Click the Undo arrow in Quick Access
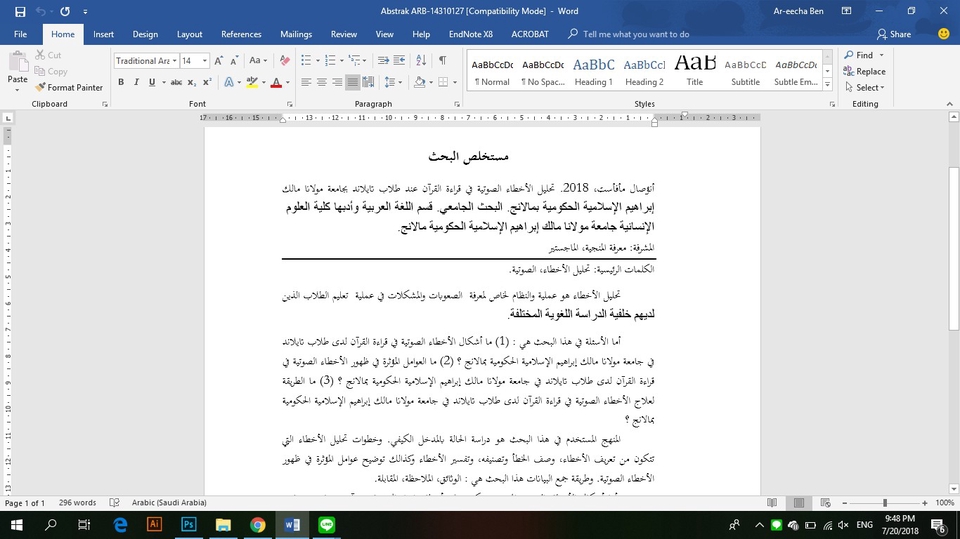The image size is (960, 539). (x=40, y=11)
